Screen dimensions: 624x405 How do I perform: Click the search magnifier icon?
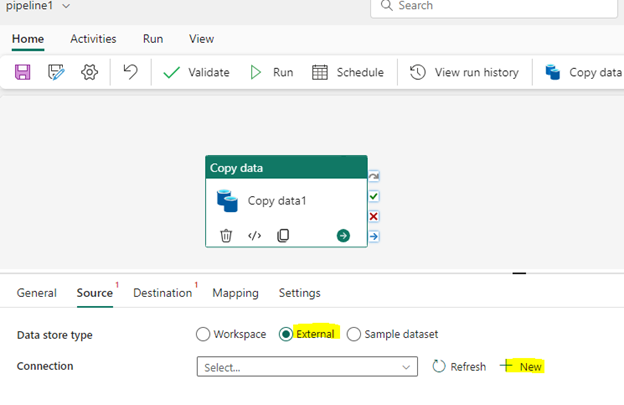(x=386, y=5)
